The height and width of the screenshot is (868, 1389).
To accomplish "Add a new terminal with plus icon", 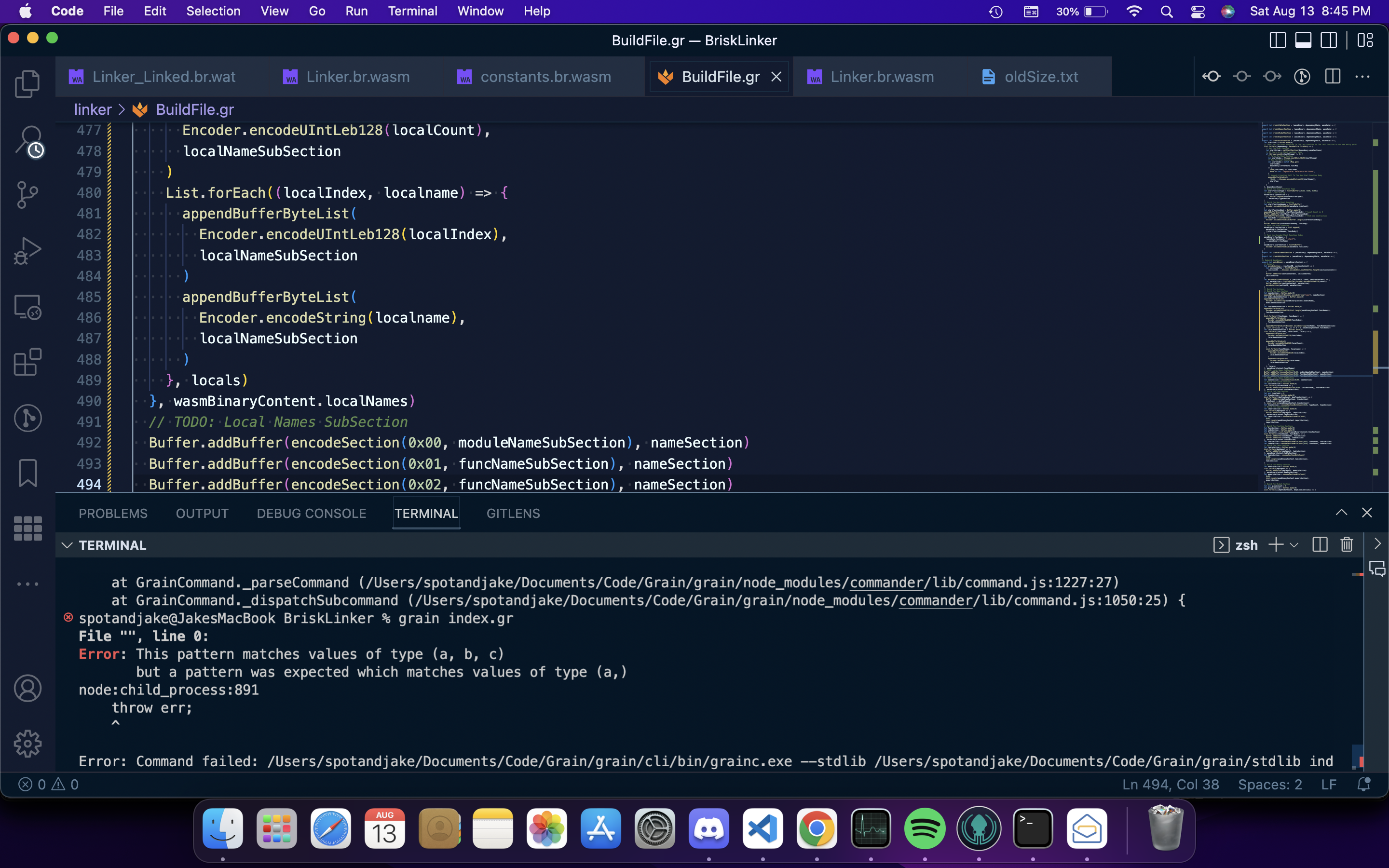I will tap(1275, 544).
